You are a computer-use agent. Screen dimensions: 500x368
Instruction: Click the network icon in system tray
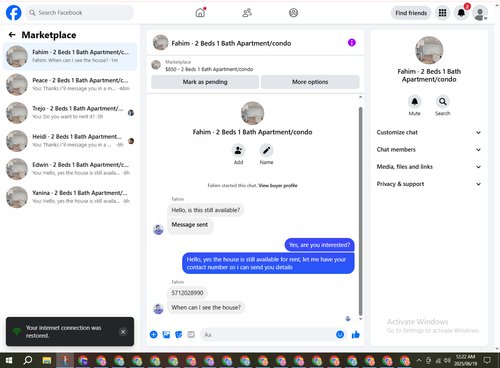click(438, 360)
